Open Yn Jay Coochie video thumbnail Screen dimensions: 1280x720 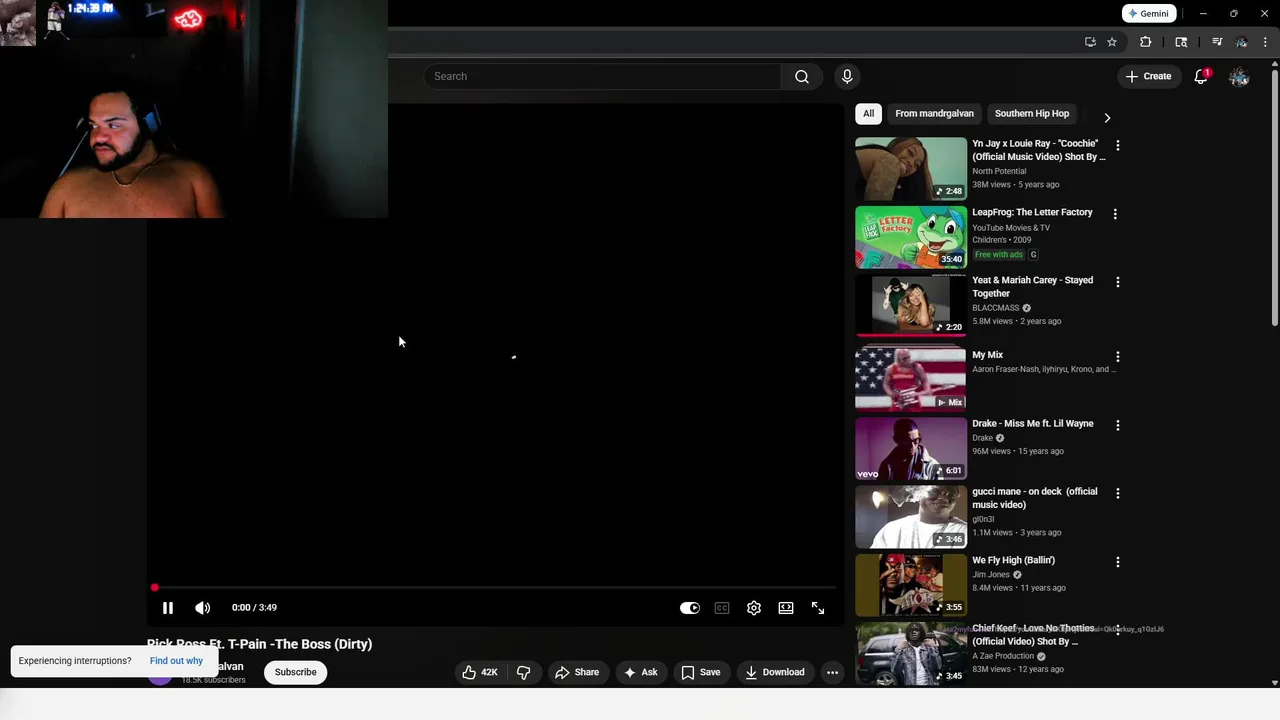911,169
